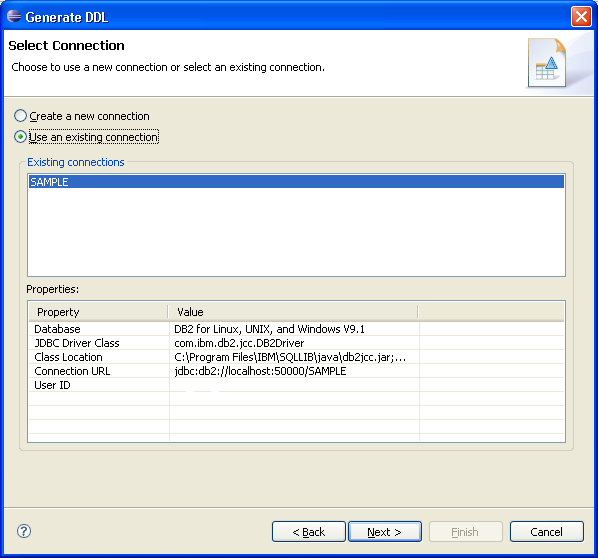Viewport: 598px width, 558px height.
Task: Click the Generate DDL wizard banner icon
Action: [x=547, y=63]
